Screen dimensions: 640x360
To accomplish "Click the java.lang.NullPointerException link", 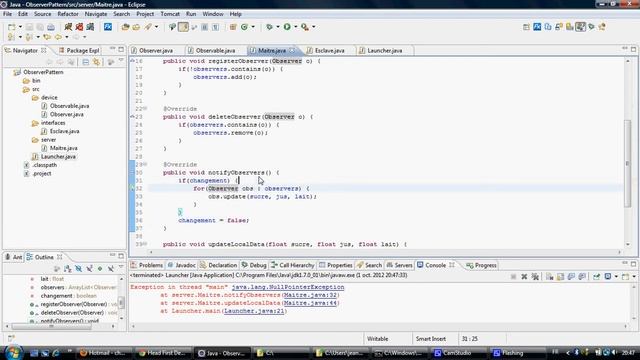I will point(288,287).
